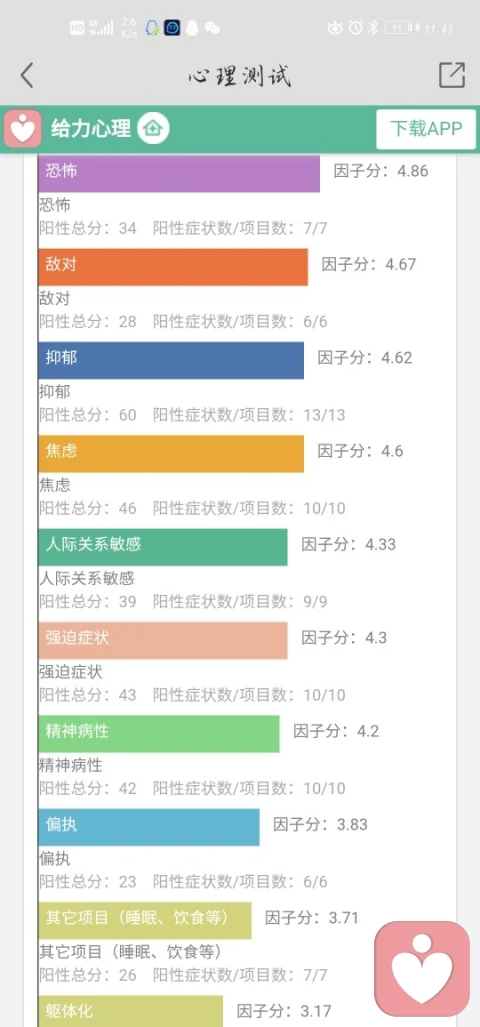Select the 躯体化 bar
The width and height of the screenshot is (480, 1027).
(130, 1011)
